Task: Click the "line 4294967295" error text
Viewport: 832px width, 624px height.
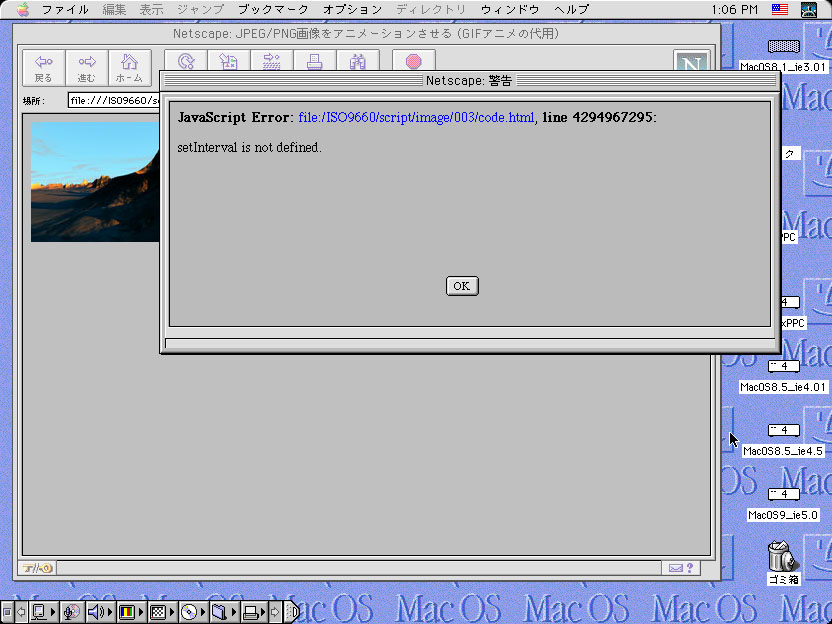Action: 597,117
